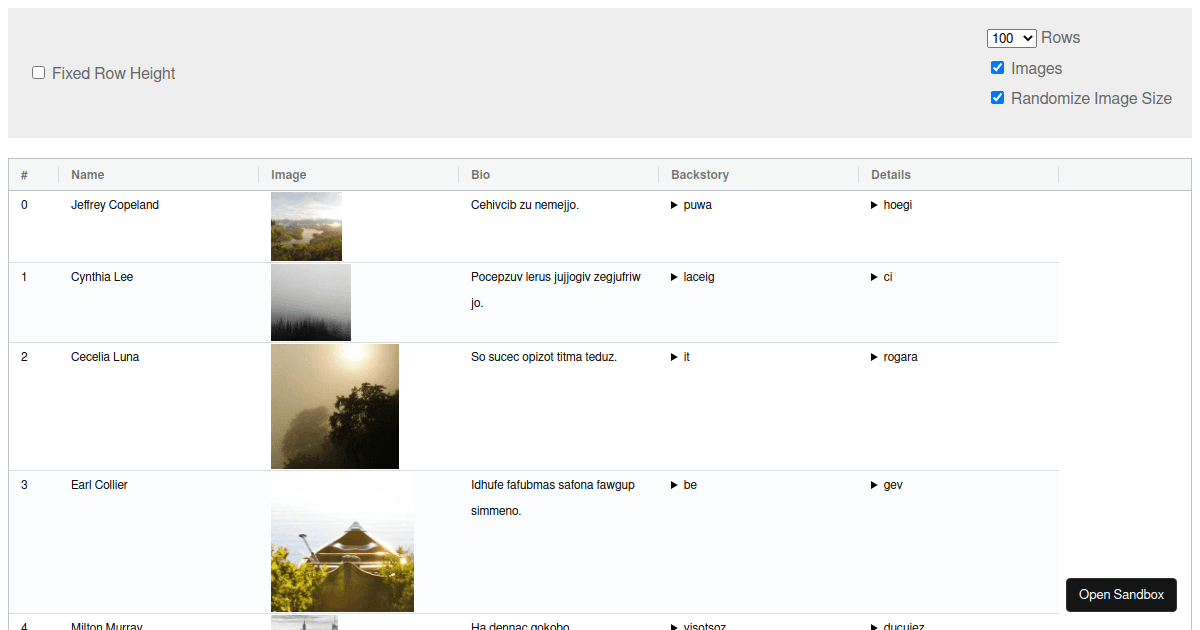
Task: Expand the 'it' backstory disclosure
Action: pyautogui.click(x=680, y=357)
